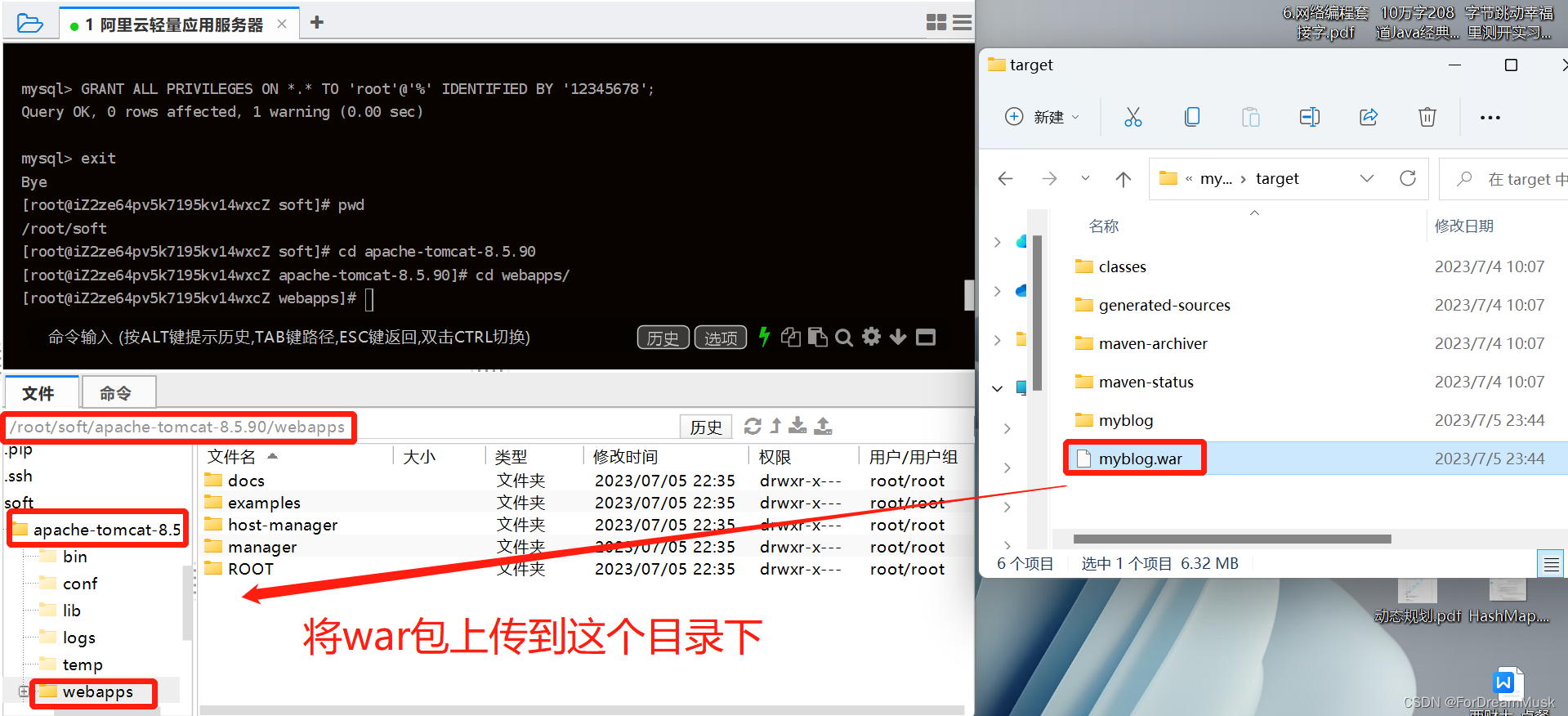Screen dimensions: 1568x716
Task: Open the connection manager folder icon in FinalShell
Action: (29, 23)
